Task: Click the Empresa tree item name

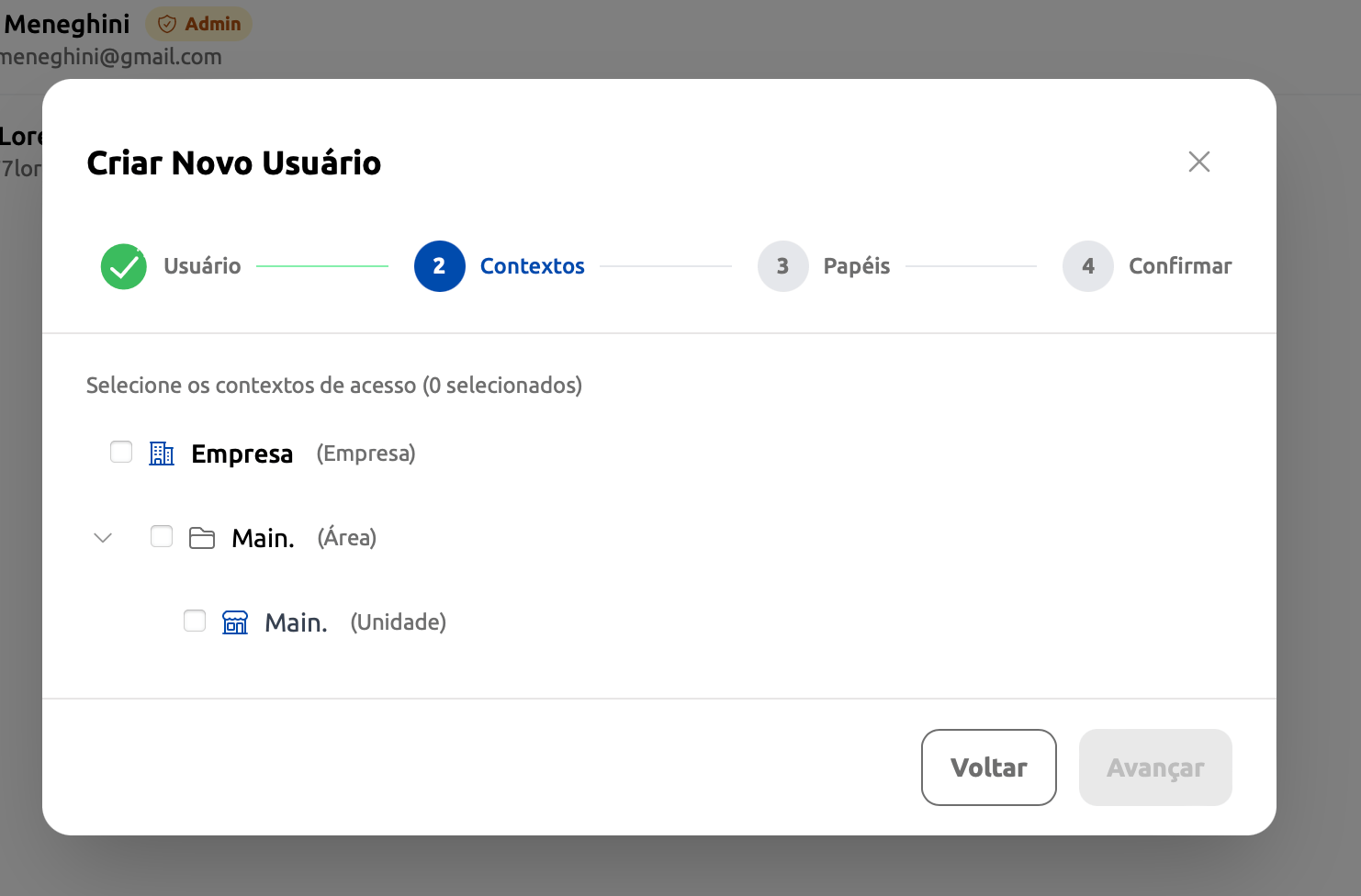Action: (x=242, y=454)
